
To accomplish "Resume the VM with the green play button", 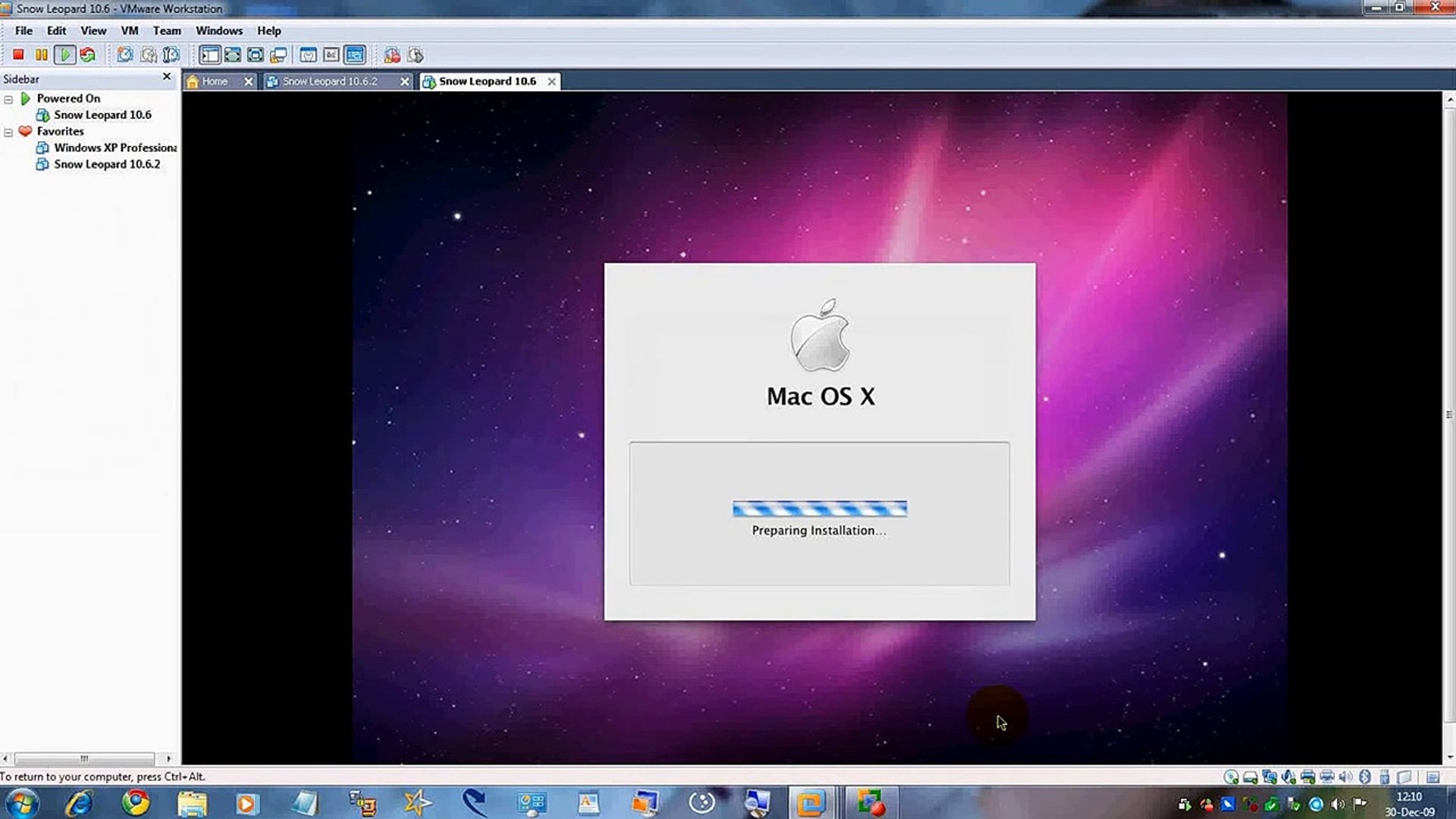I will click(65, 55).
